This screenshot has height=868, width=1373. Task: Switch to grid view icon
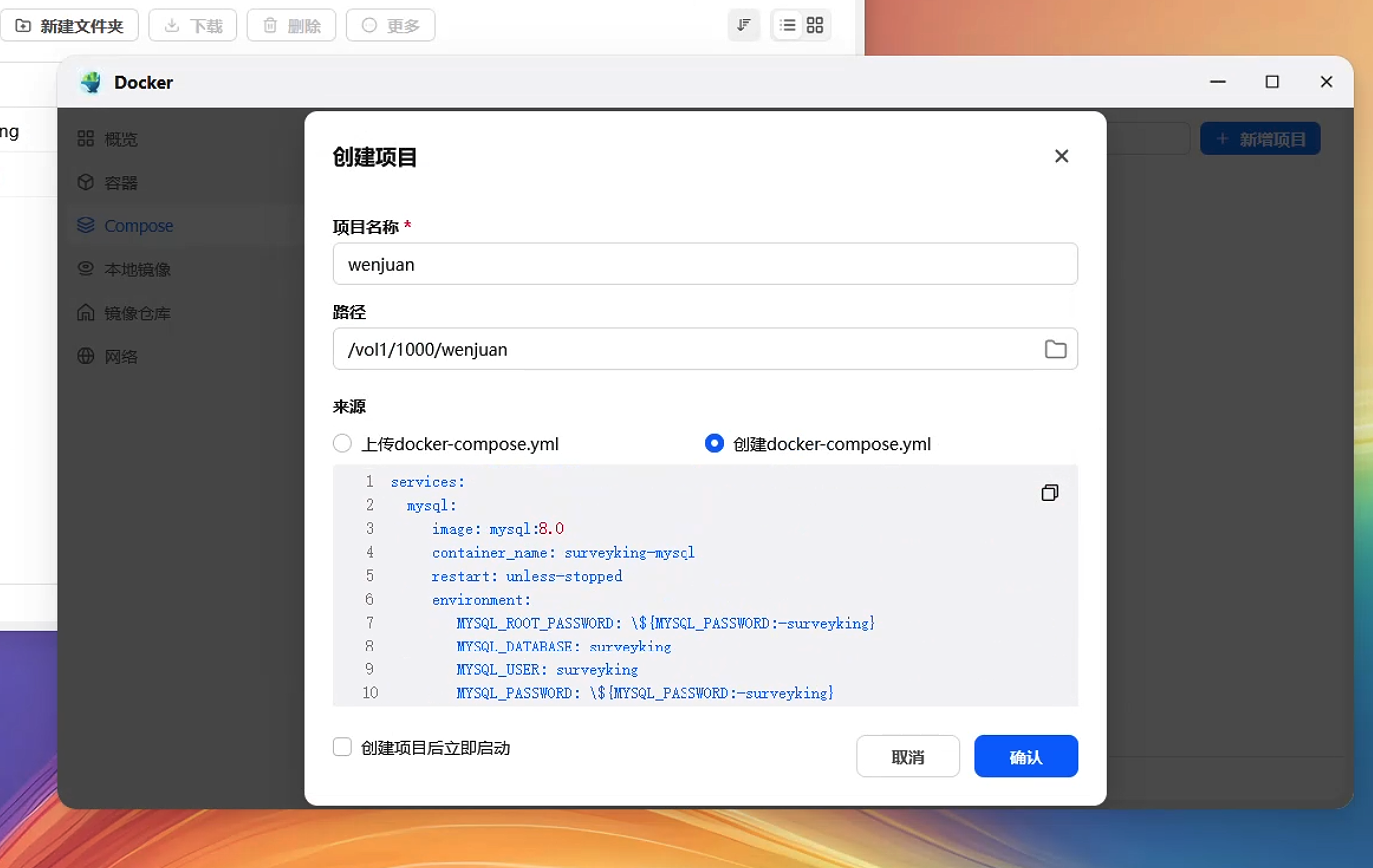[815, 25]
